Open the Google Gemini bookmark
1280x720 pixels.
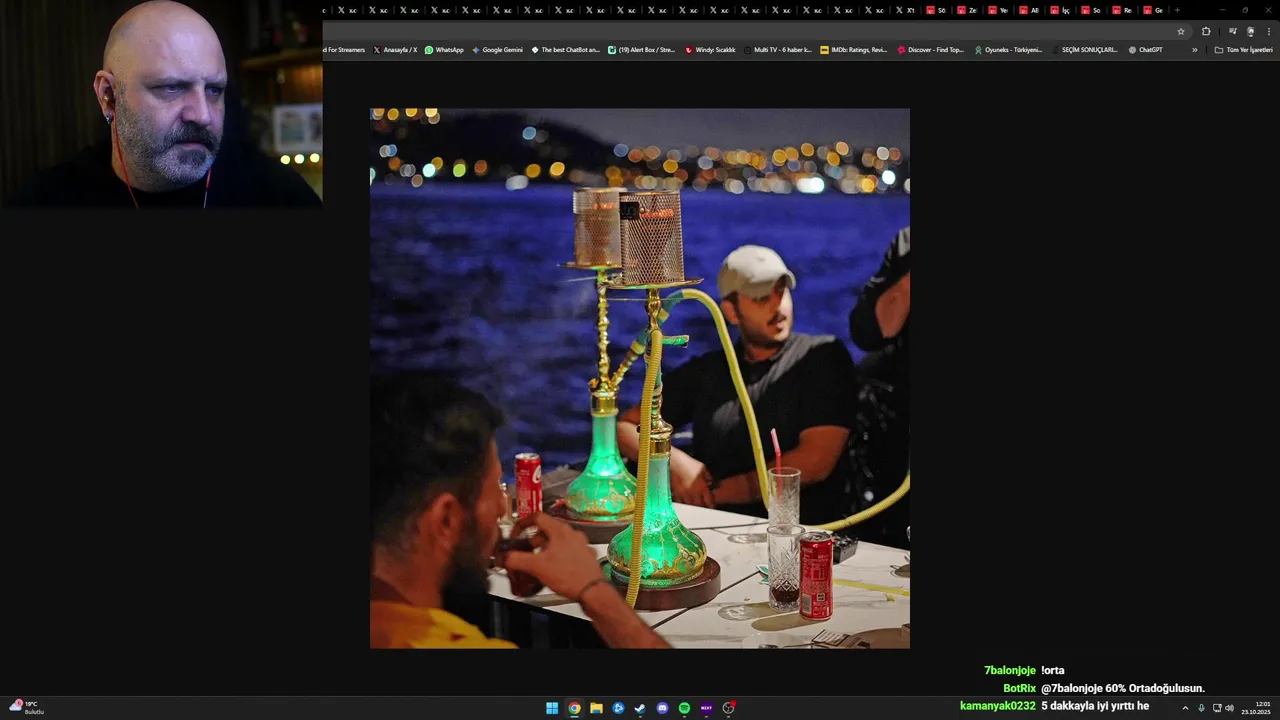click(x=497, y=49)
